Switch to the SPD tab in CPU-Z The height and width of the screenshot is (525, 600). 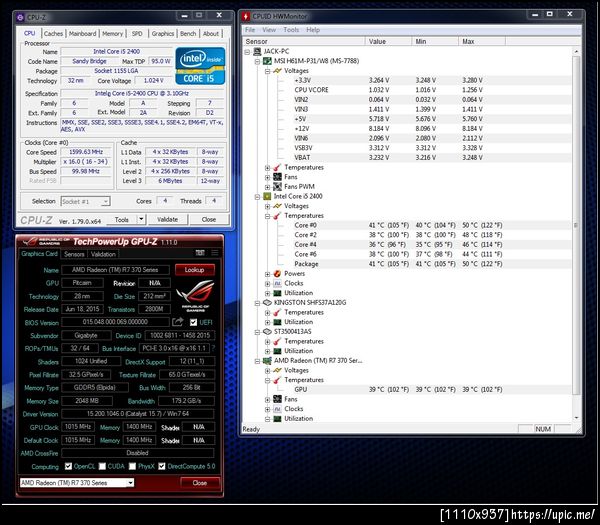tap(137, 34)
